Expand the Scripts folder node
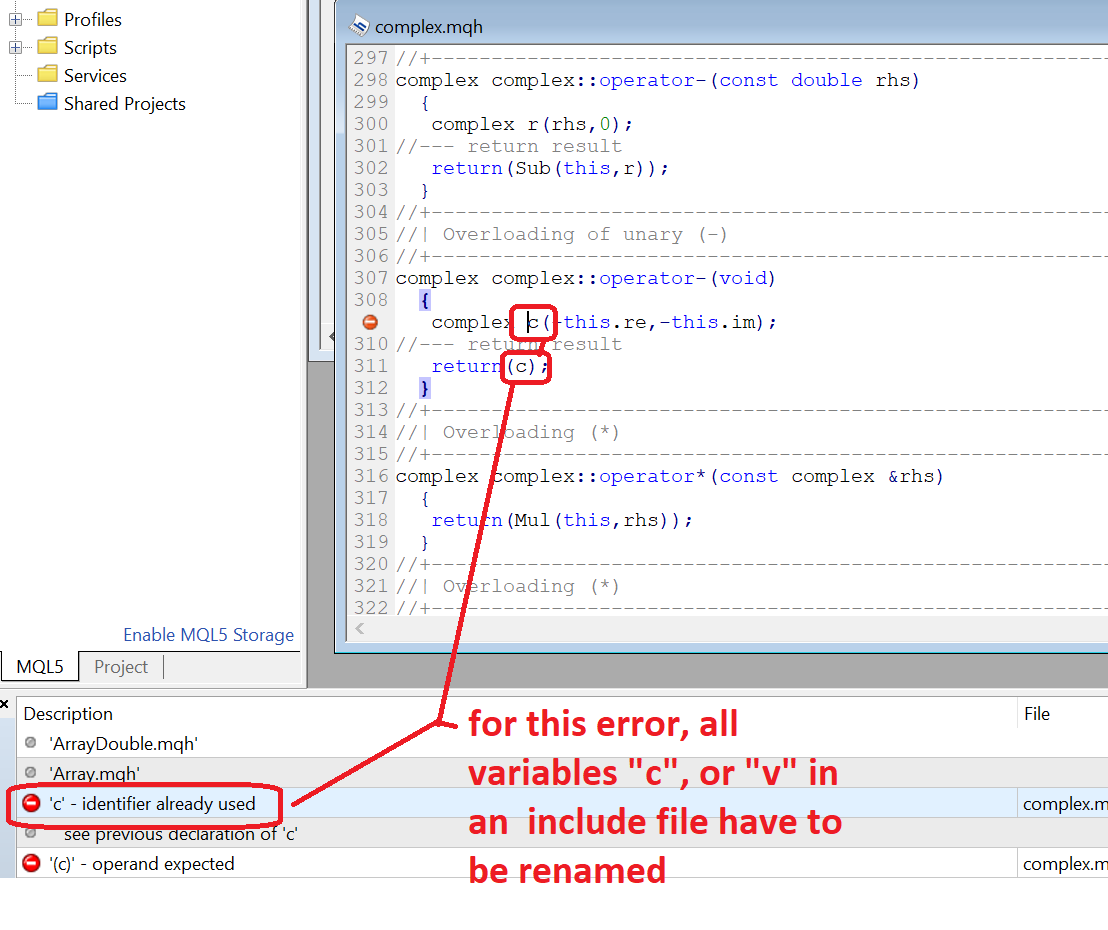Screen dimensions: 1108x930 point(16,48)
